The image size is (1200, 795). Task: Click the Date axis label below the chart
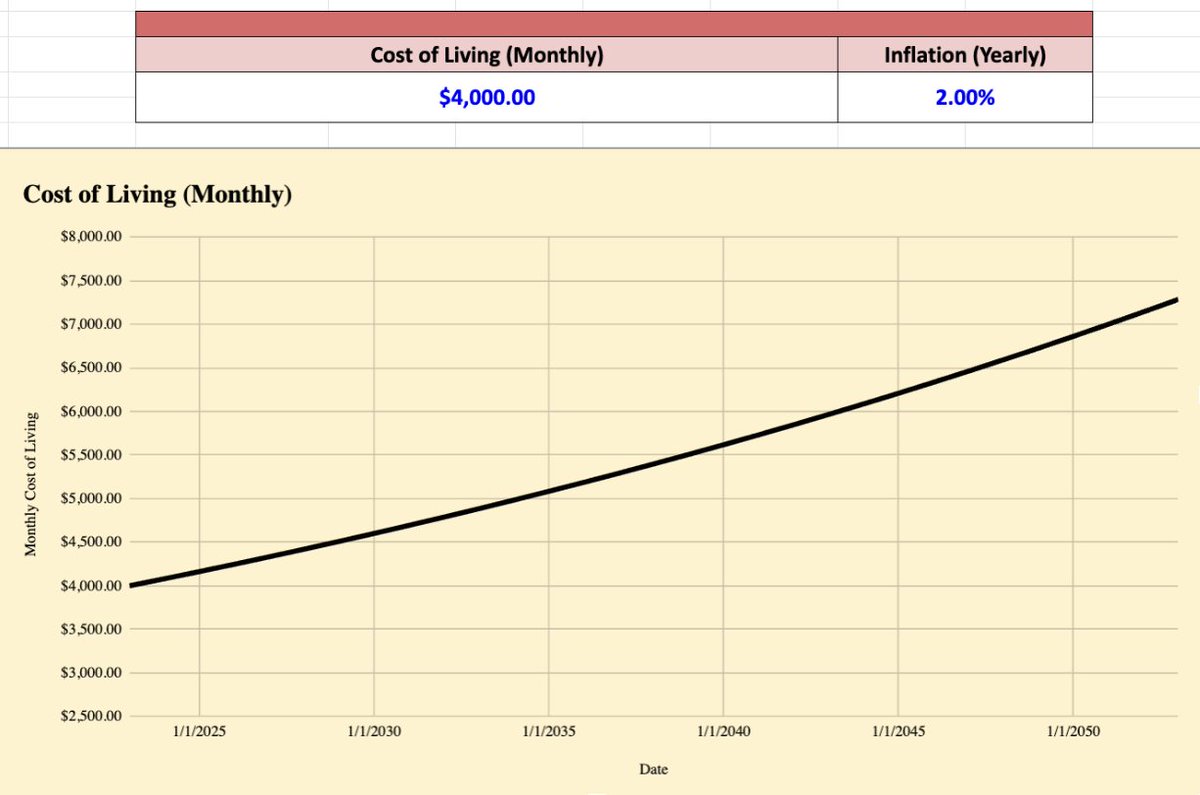[654, 769]
